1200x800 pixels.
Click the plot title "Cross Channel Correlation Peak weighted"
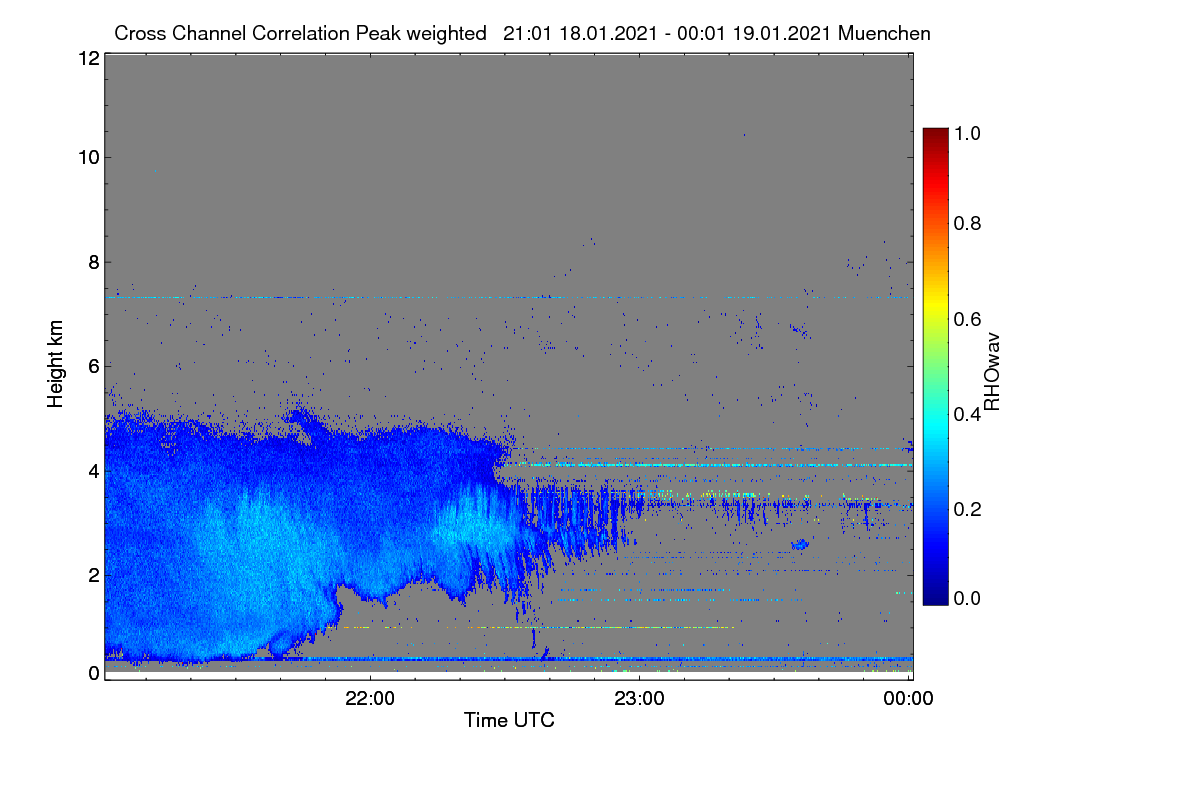(301, 33)
